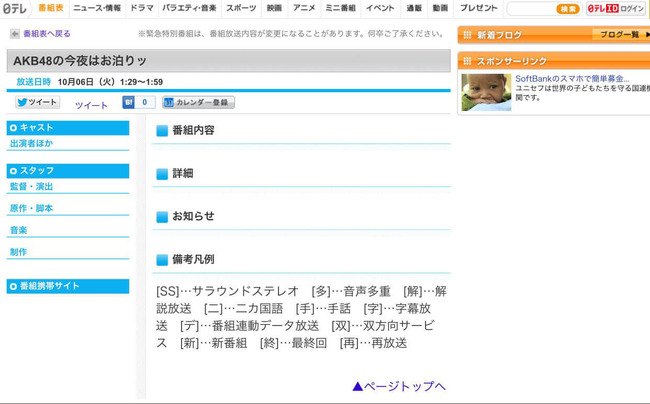This screenshot has height=404, width=650.
Task: Go to the プレゼント section
Action: point(478,8)
